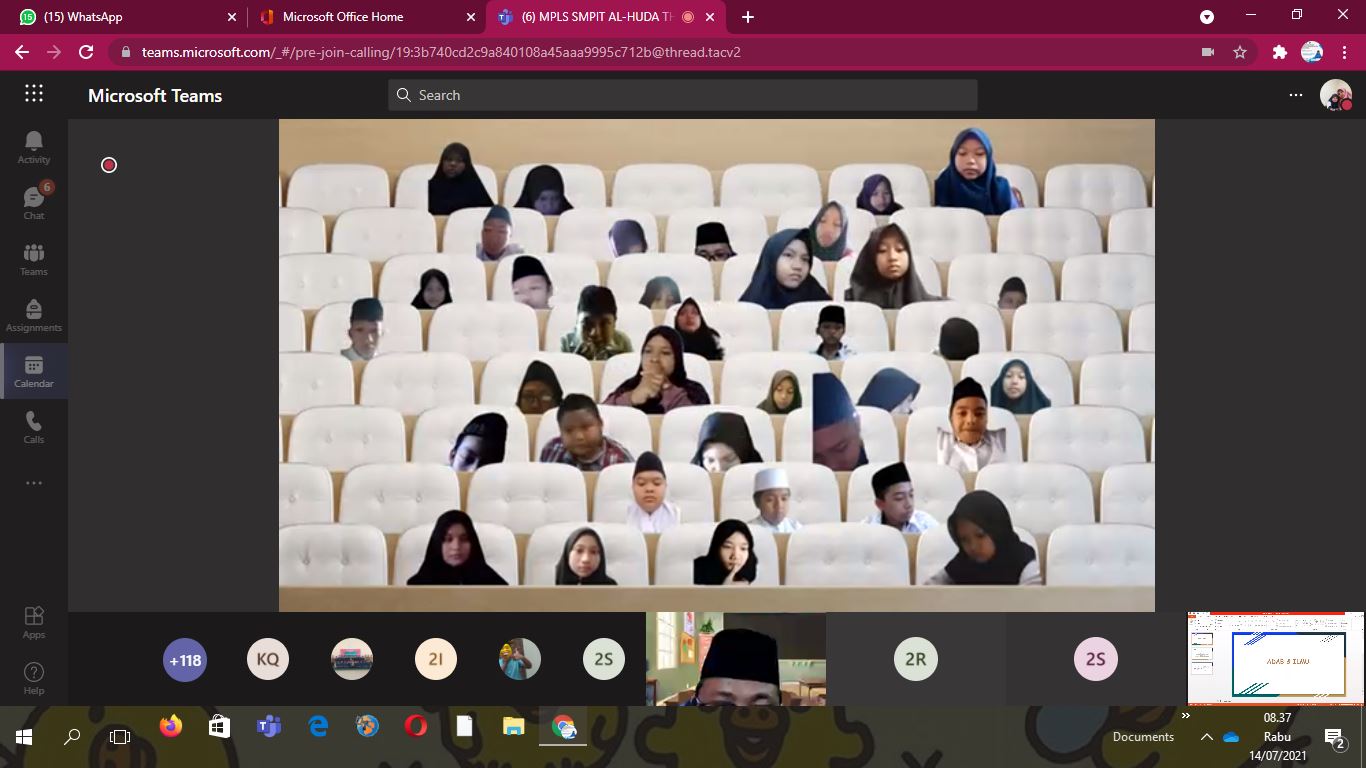Open Chat with 6 unread messages
The image size is (1366, 768).
tap(34, 202)
